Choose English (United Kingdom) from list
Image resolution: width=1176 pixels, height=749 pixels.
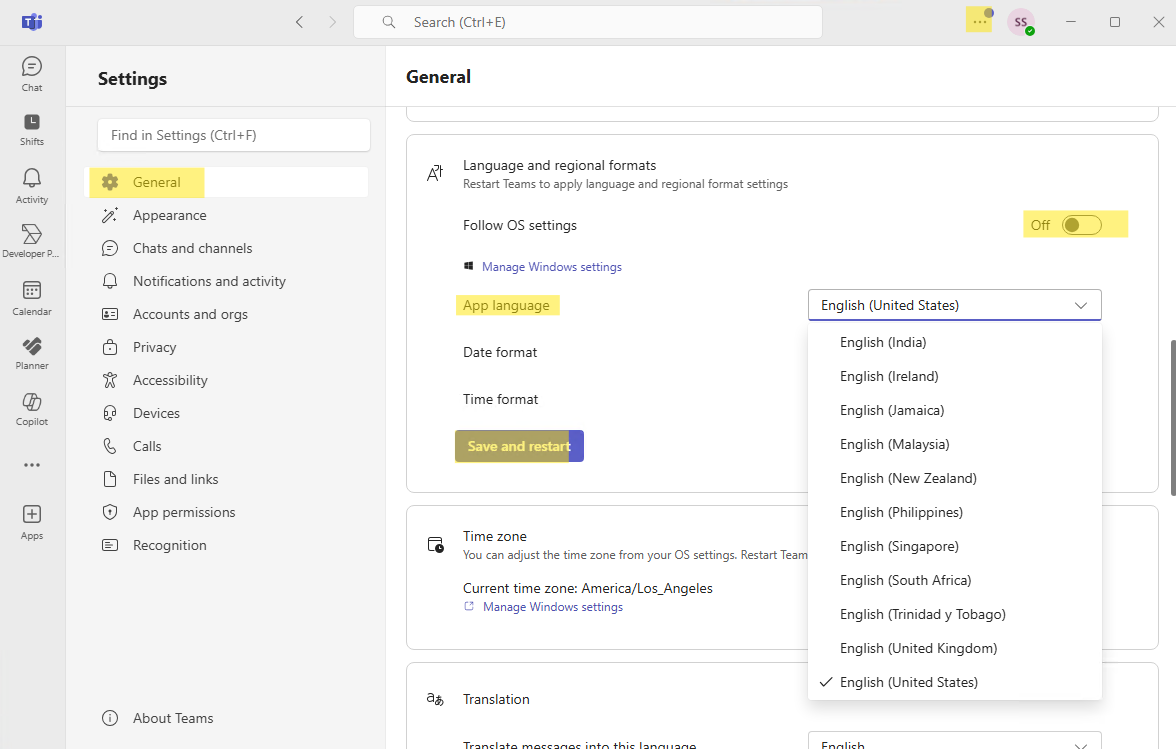pos(918,648)
